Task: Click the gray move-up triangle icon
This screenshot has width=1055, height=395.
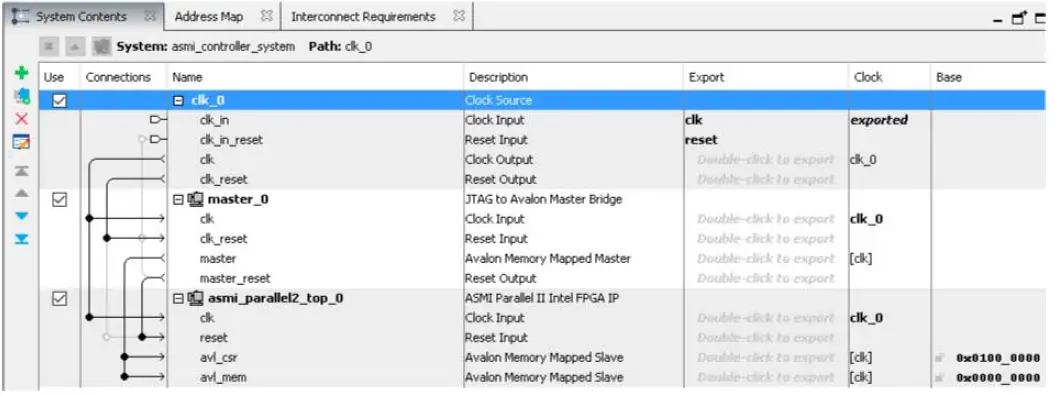Action: 22,193
